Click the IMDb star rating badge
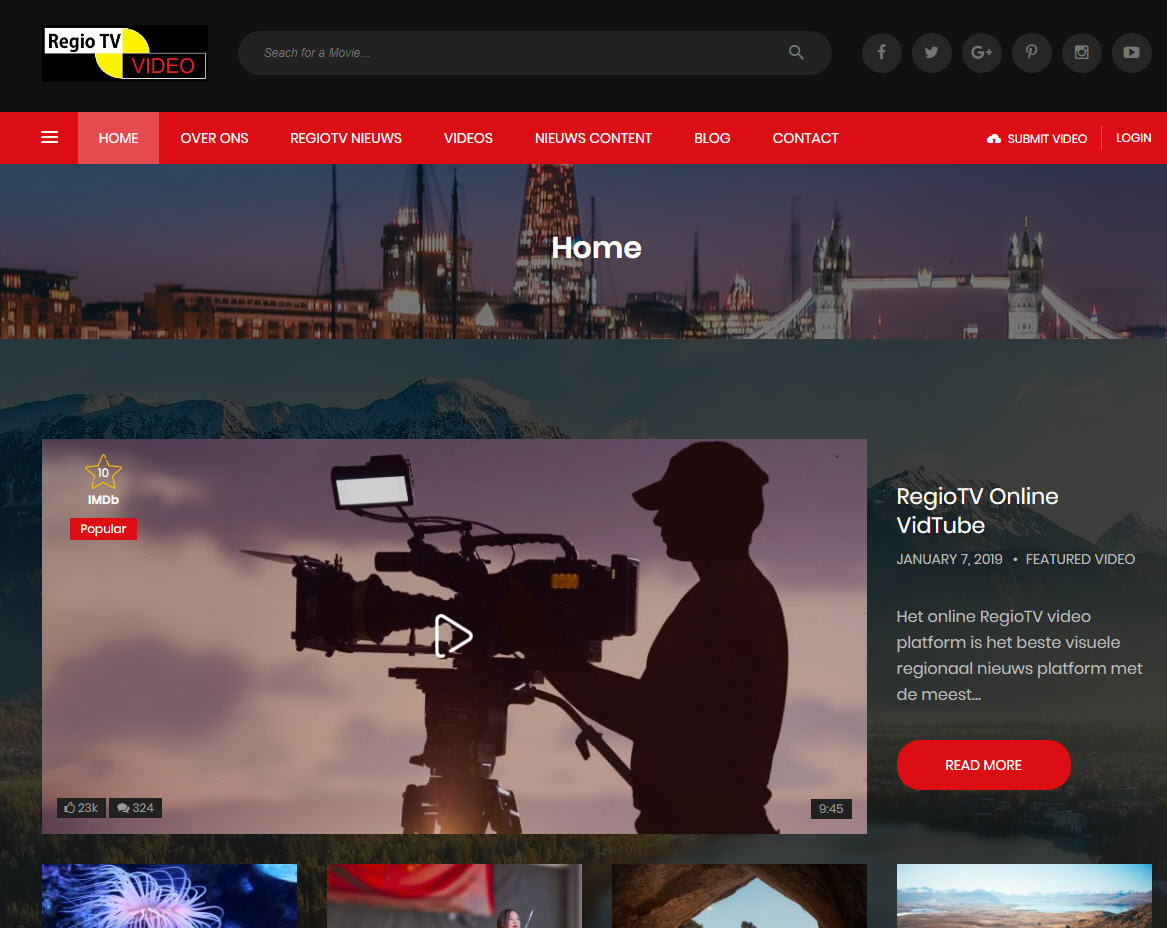The height and width of the screenshot is (928, 1167). point(103,480)
